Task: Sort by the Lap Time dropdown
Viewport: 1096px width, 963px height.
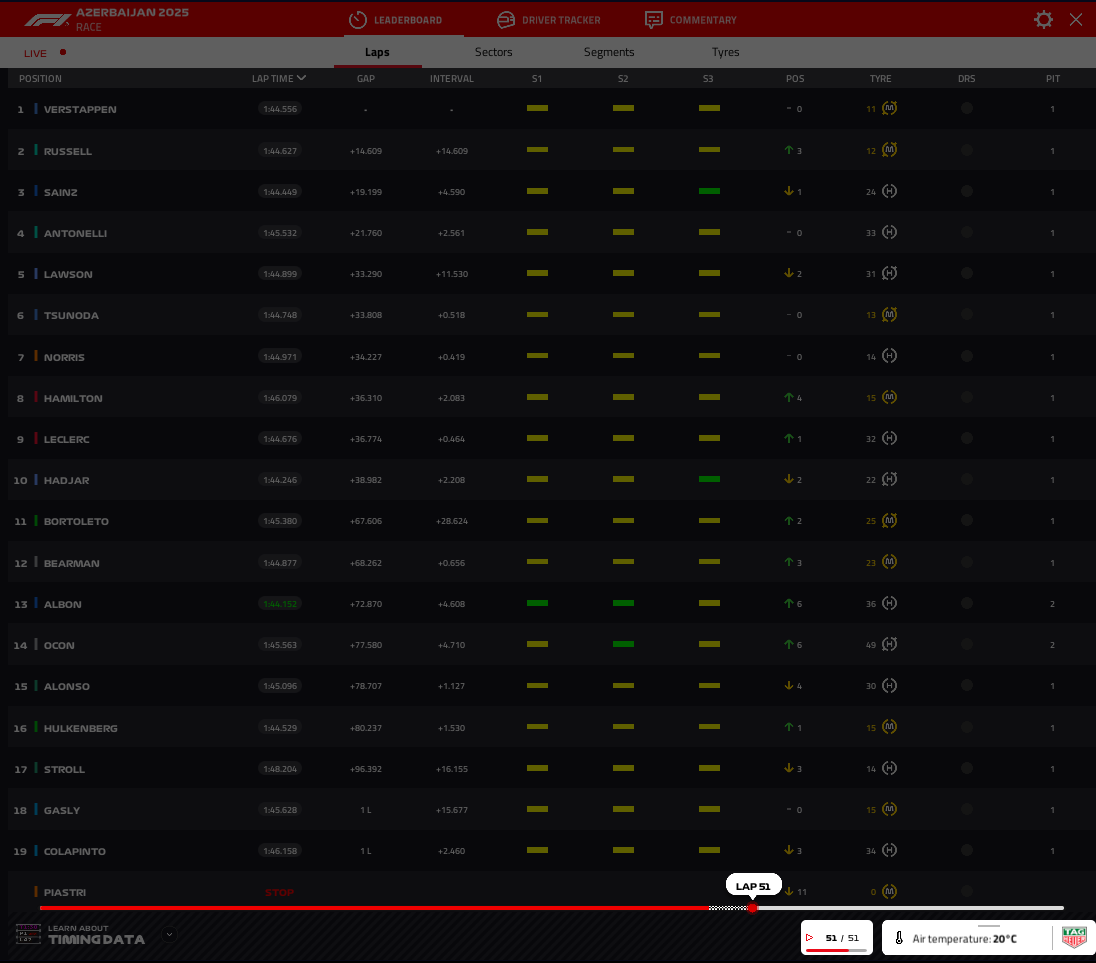Action: (279, 78)
